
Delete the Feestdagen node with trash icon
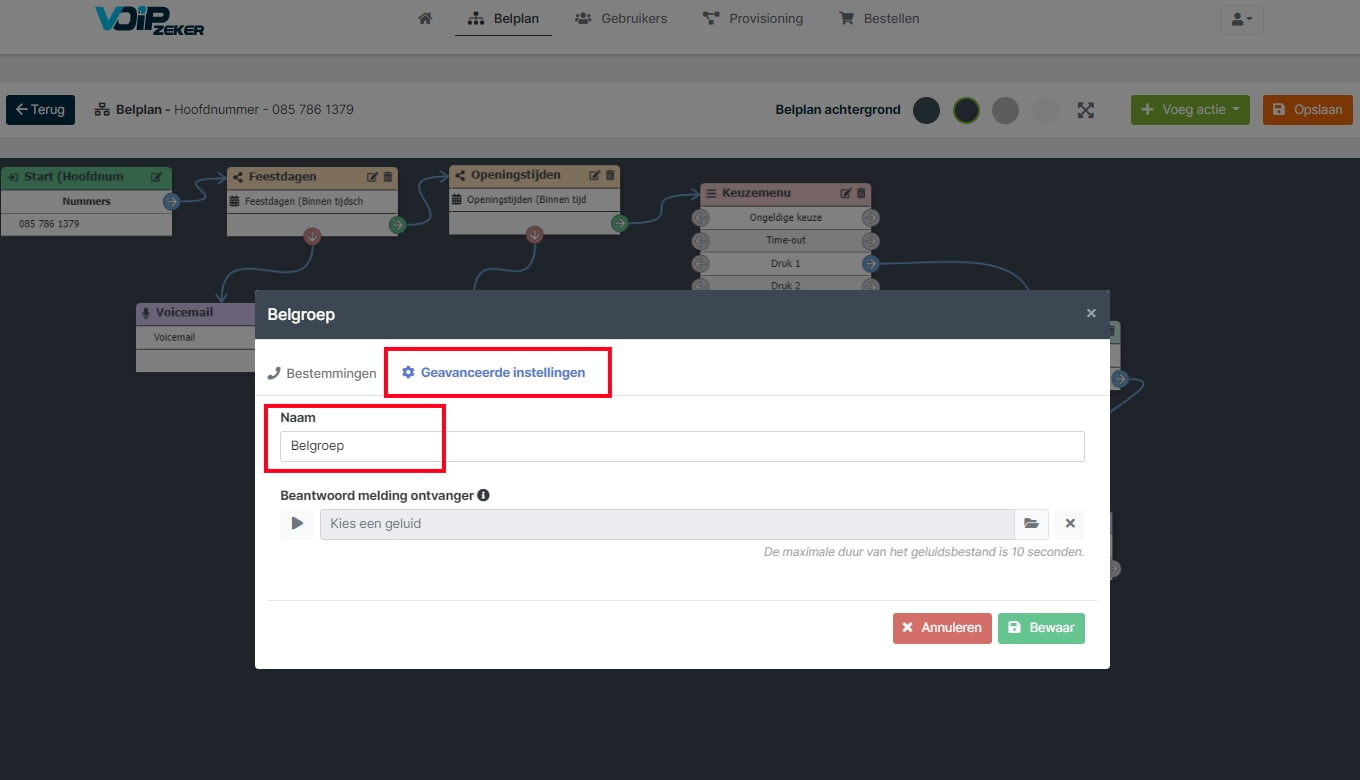point(388,177)
